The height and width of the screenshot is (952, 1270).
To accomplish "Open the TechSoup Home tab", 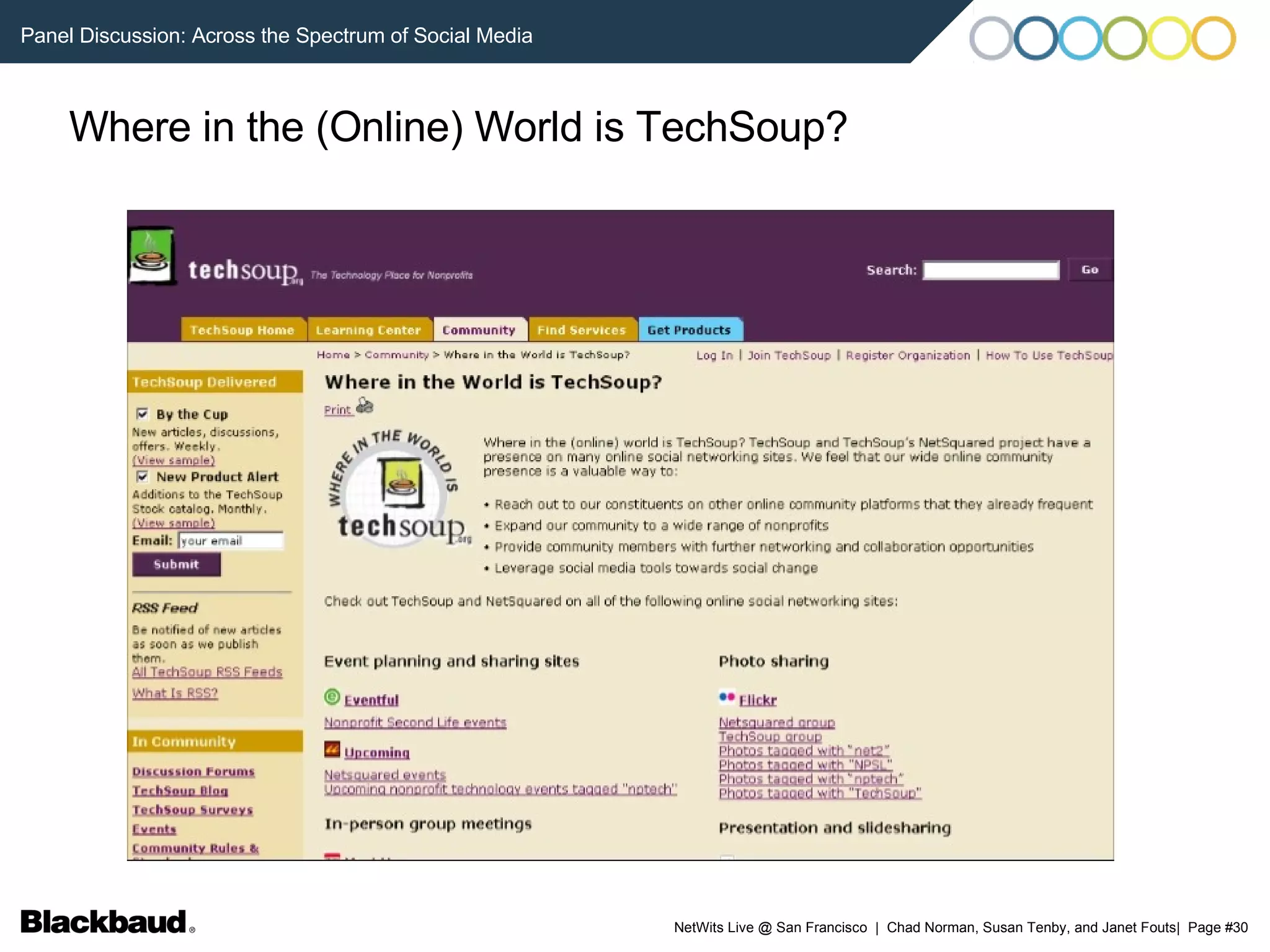I will (243, 330).
